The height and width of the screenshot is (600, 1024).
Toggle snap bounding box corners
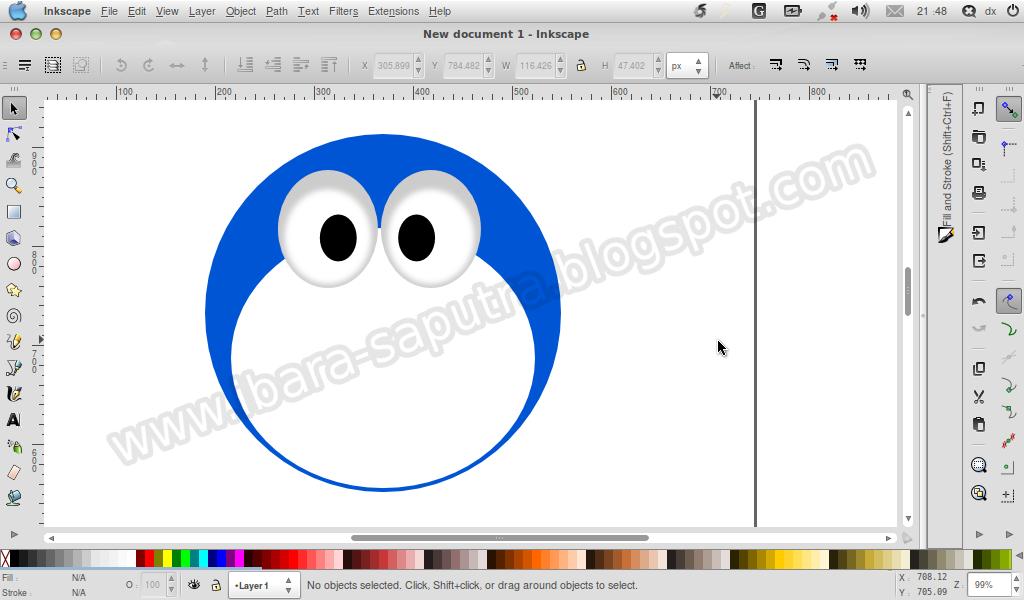[1009, 147]
